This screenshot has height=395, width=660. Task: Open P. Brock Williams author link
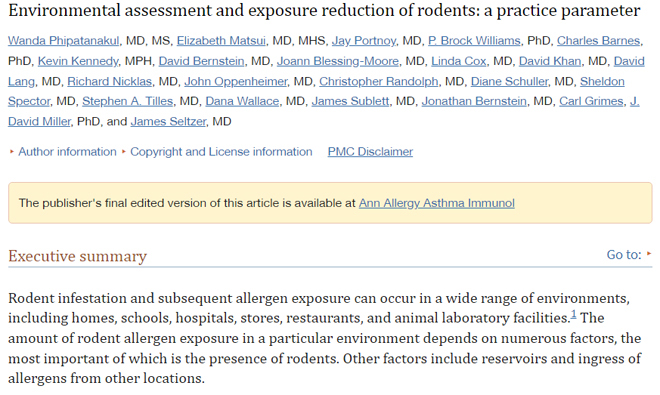pyautogui.click(x=474, y=40)
